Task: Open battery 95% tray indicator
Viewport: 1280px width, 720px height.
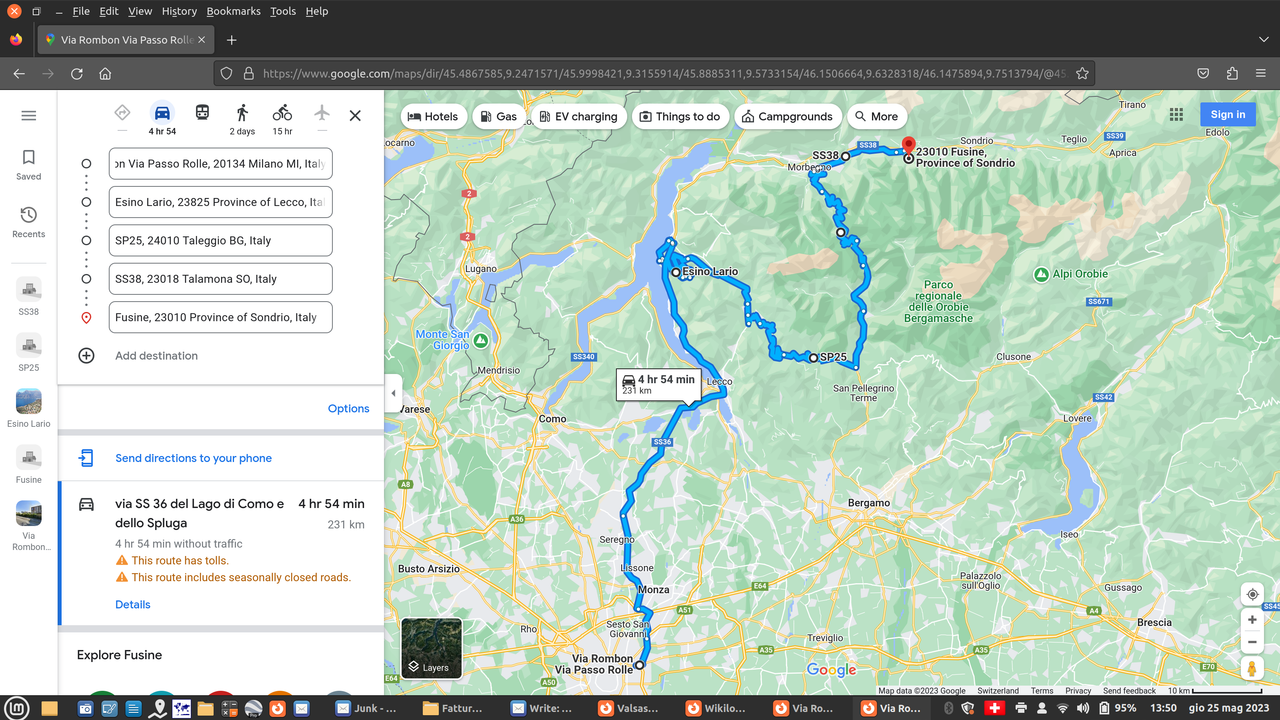Action: pos(1117,708)
